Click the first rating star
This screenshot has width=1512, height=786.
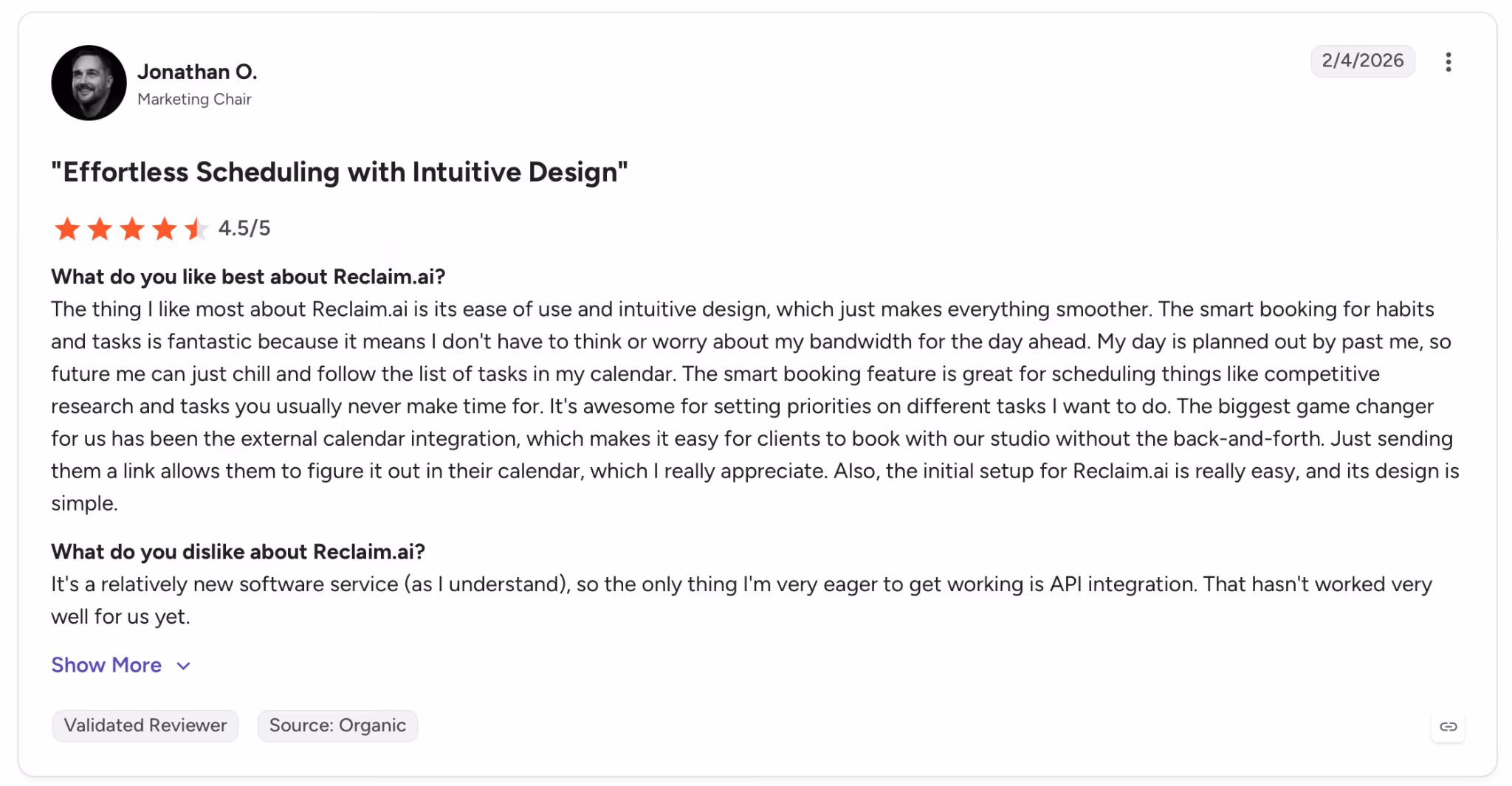tap(67, 229)
